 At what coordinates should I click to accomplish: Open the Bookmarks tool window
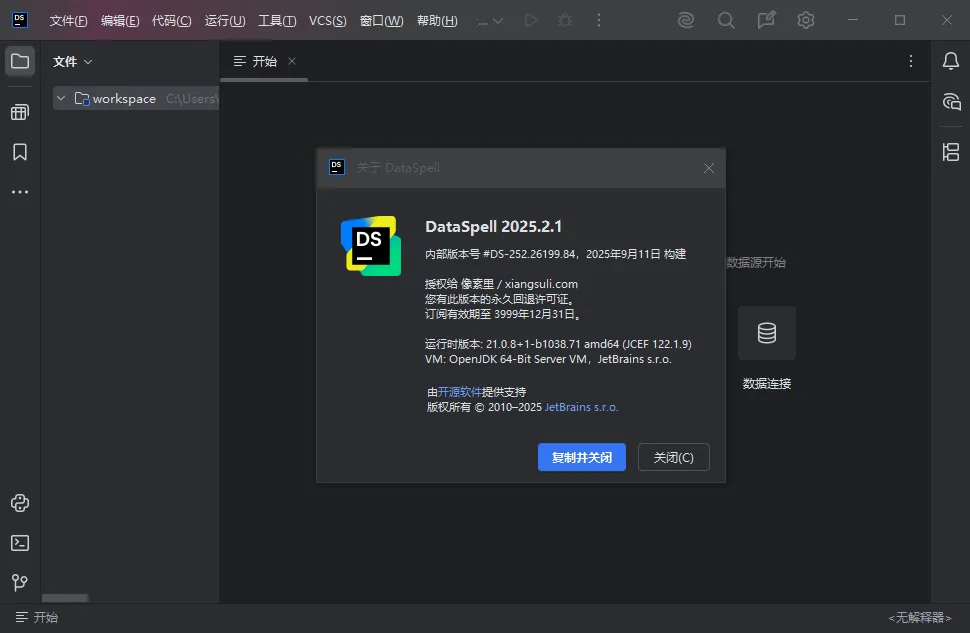[x=19, y=152]
